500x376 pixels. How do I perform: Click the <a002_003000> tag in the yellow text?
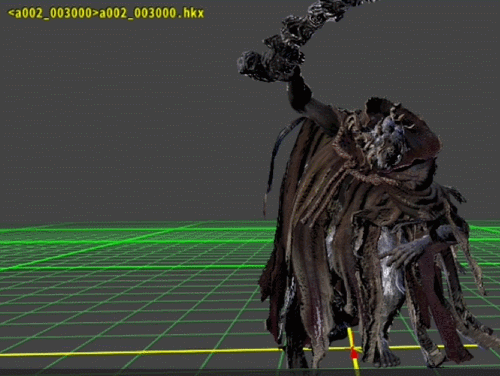[53, 13]
